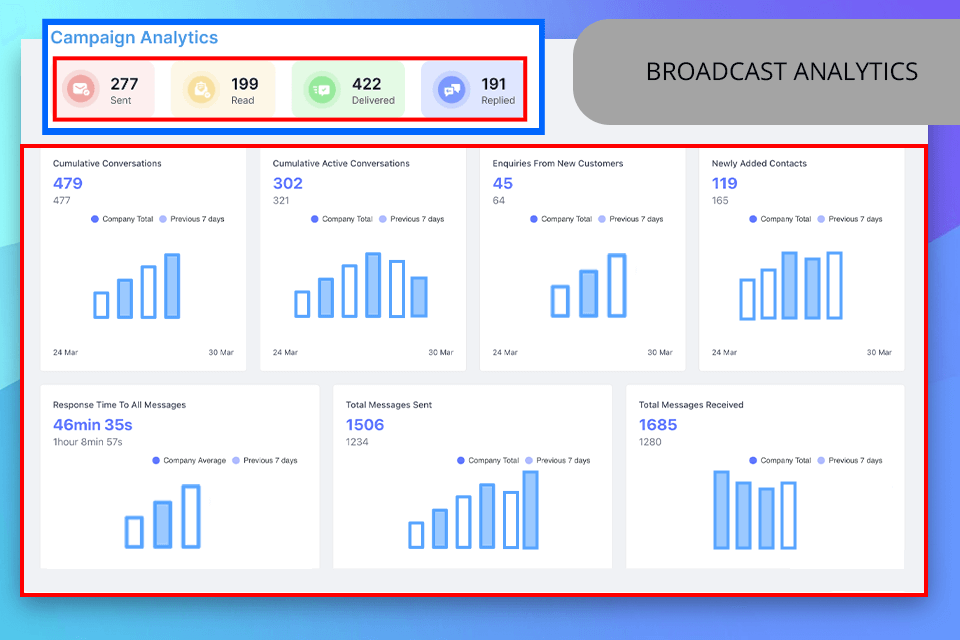Click the blue Replied chat icon
The width and height of the screenshot is (960, 640).
451,90
